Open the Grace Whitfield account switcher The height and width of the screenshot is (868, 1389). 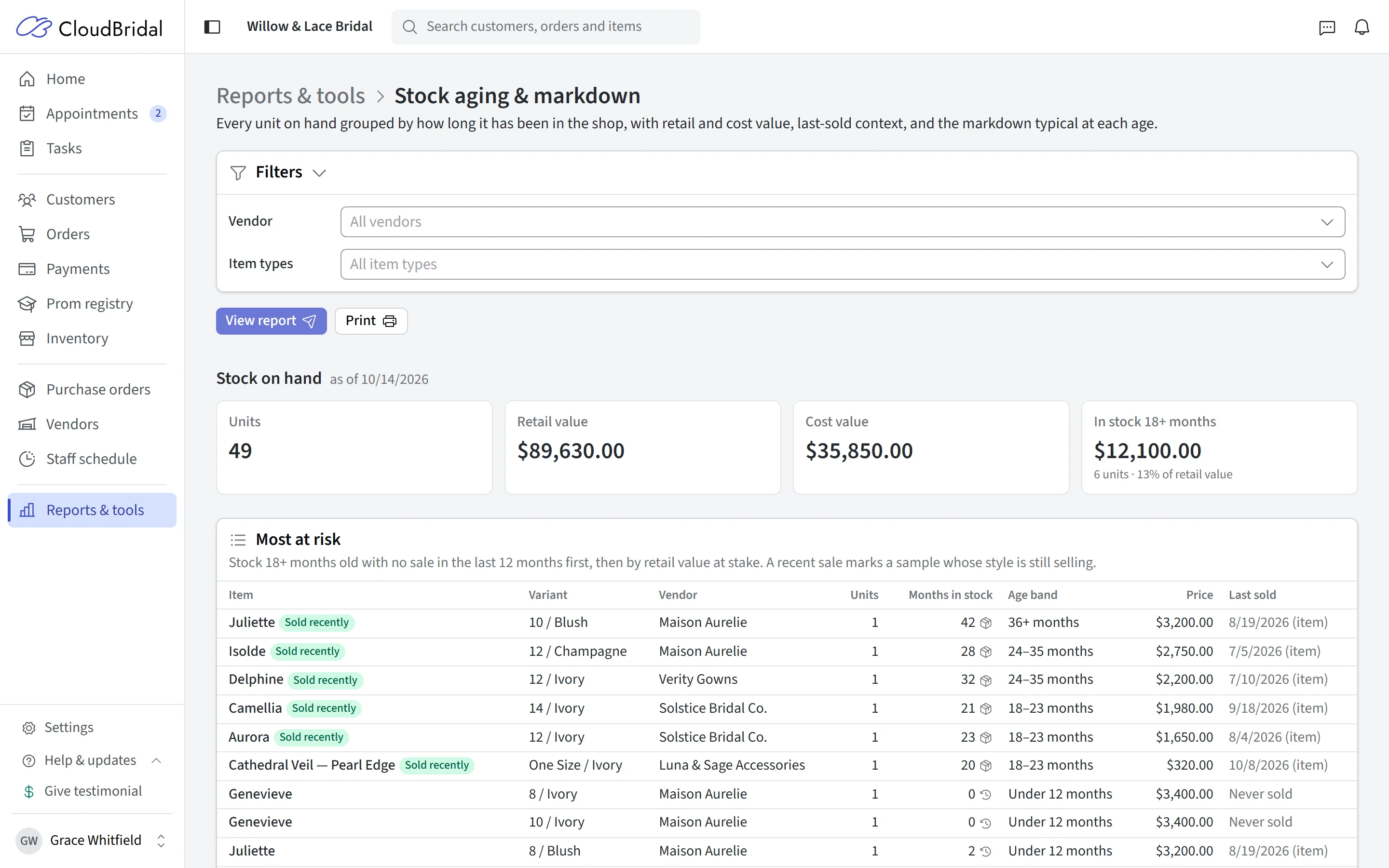point(161,841)
